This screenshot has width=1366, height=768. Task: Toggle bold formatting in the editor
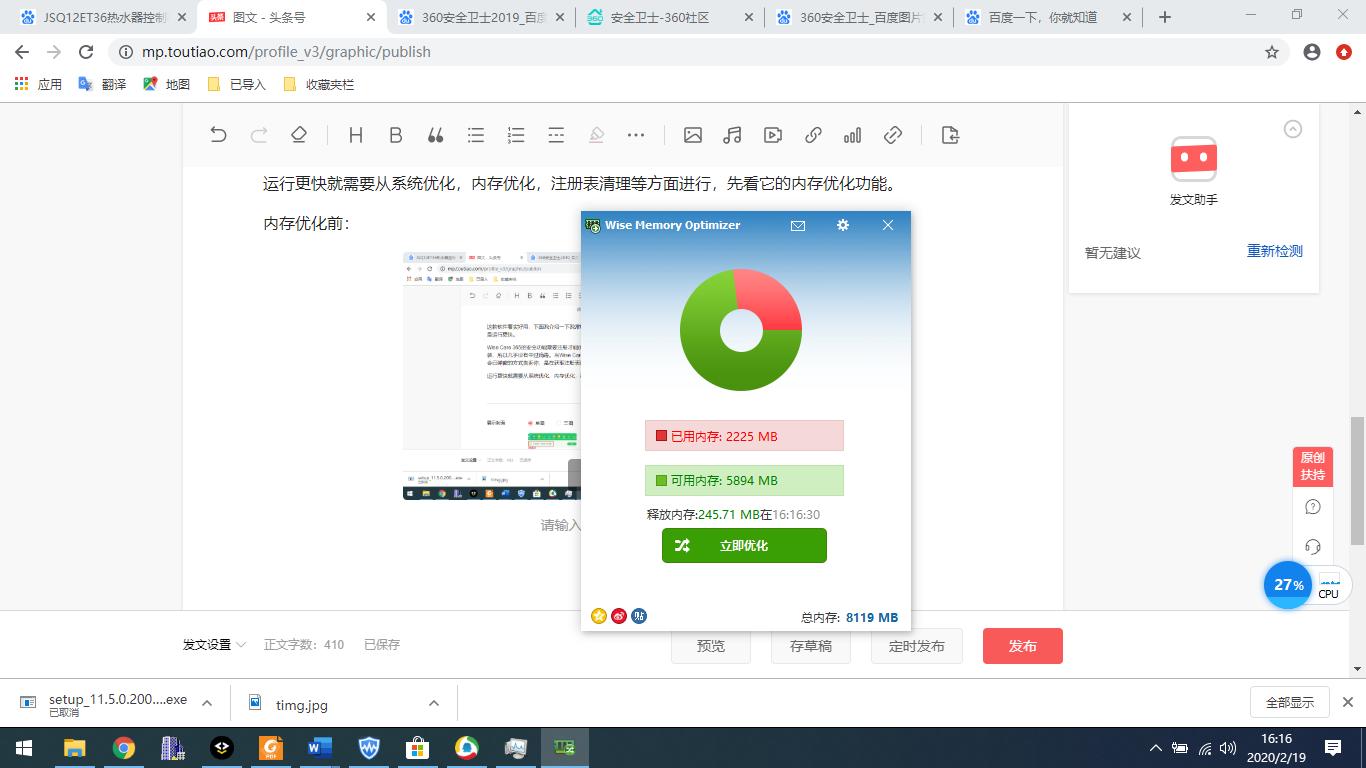395,134
